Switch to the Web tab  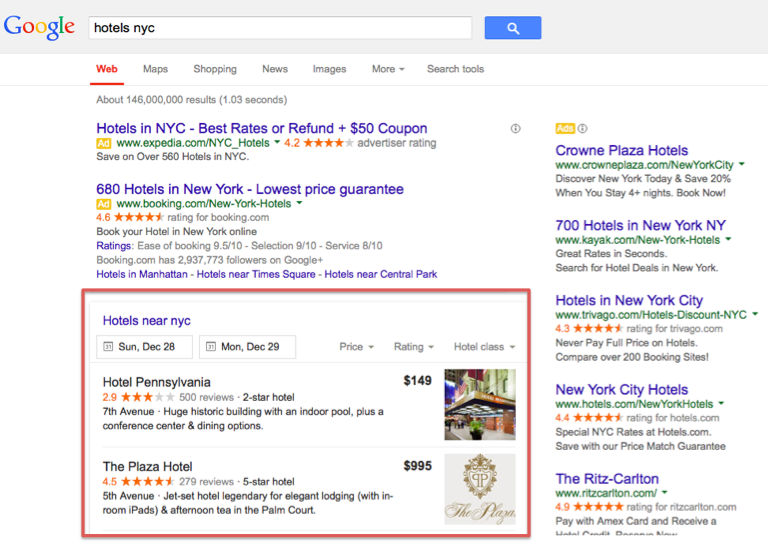(x=107, y=69)
